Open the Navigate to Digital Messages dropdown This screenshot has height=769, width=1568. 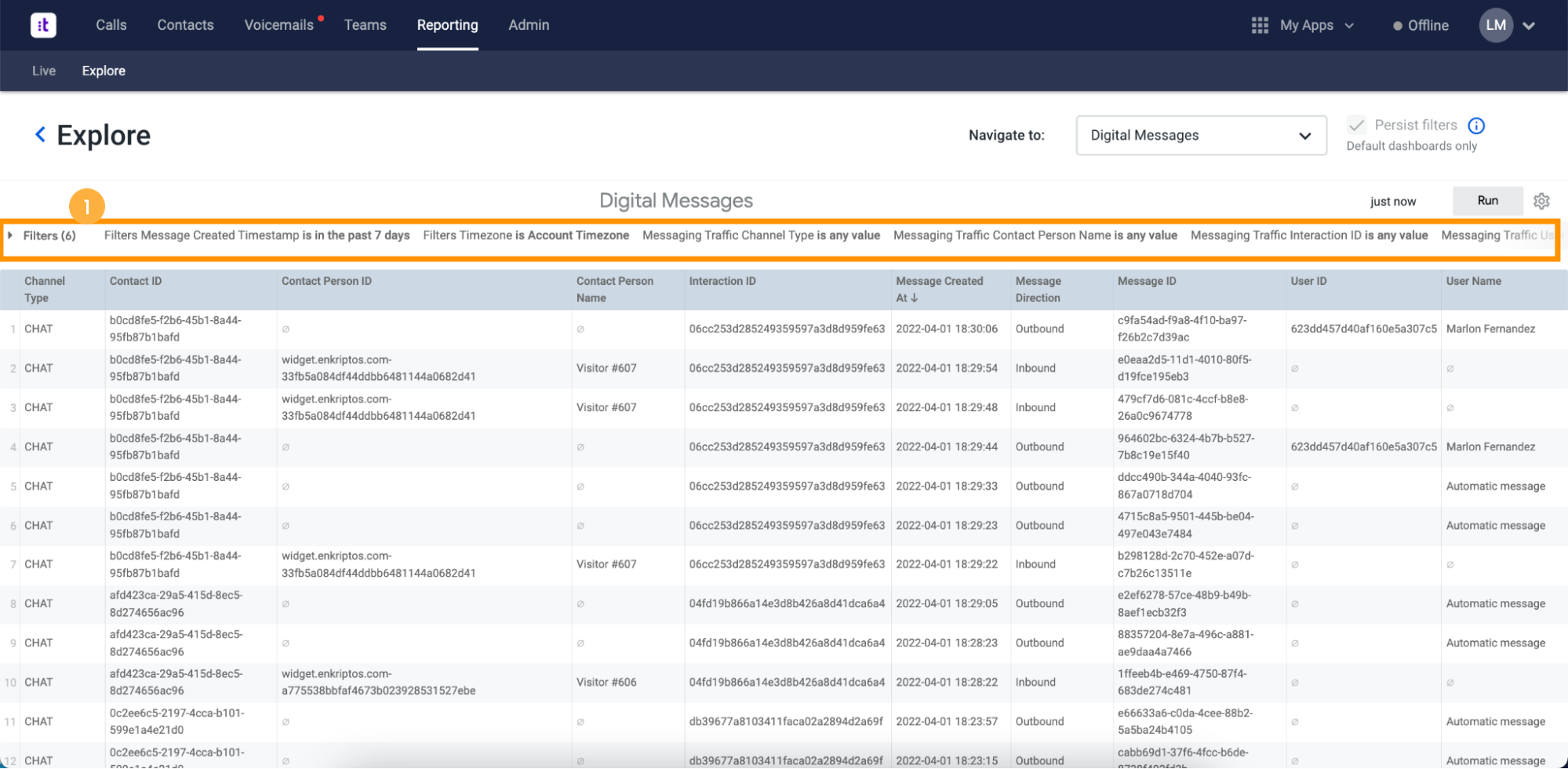click(1201, 135)
